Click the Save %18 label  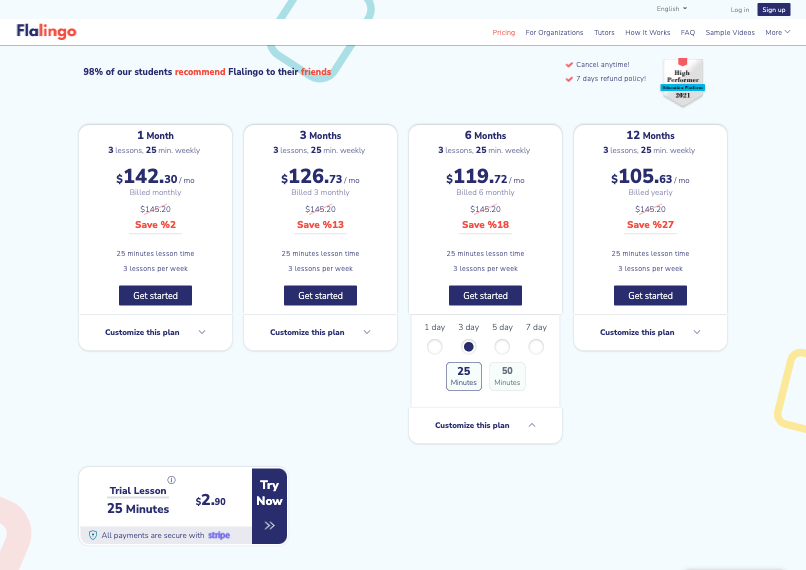(485, 225)
